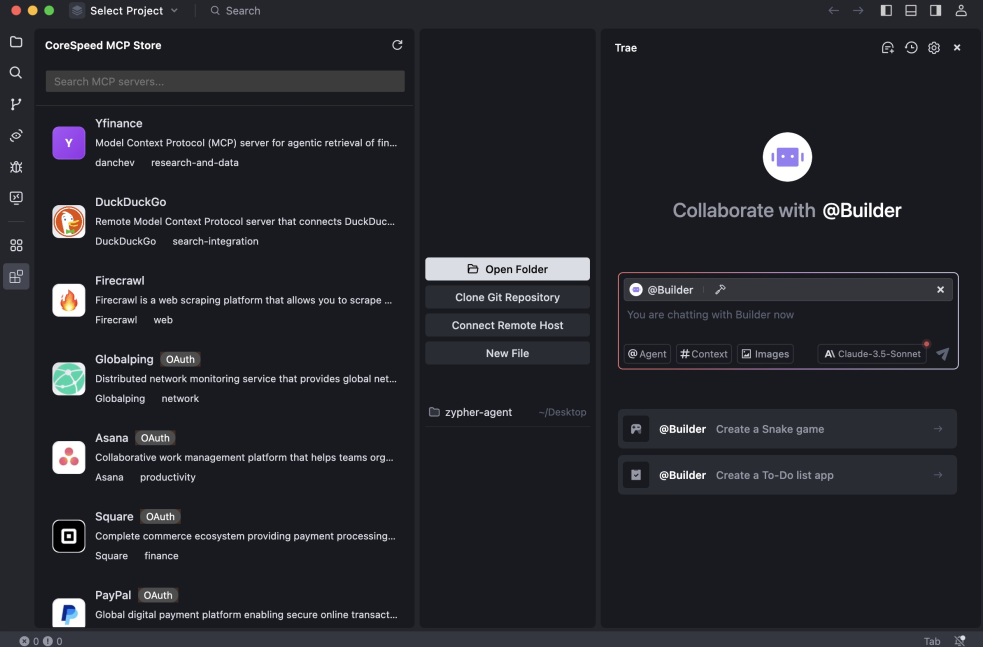Toggle the left primary sidebar layout
Image resolution: width=983 pixels, height=647 pixels.
click(886, 11)
